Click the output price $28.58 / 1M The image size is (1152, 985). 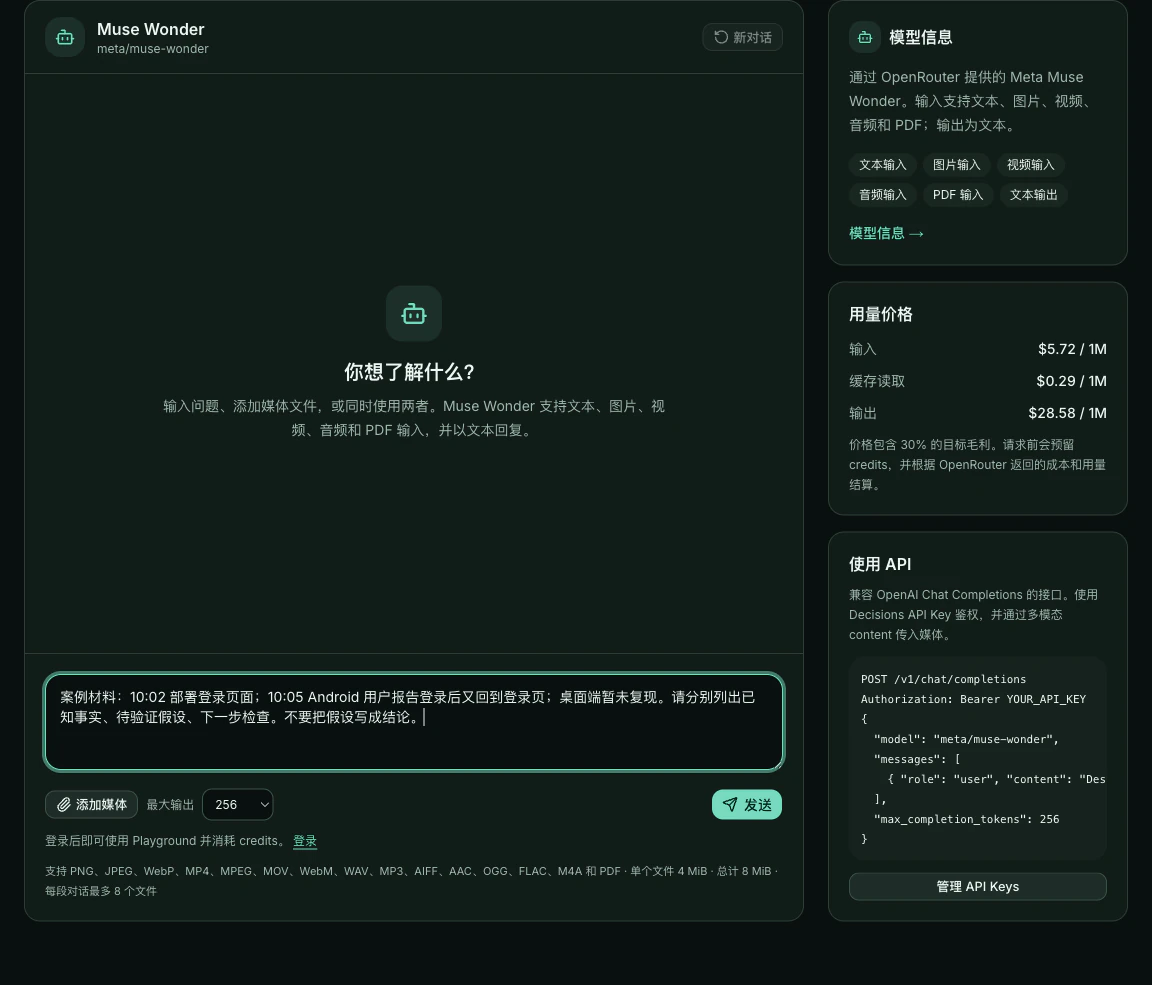point(1067,413)
